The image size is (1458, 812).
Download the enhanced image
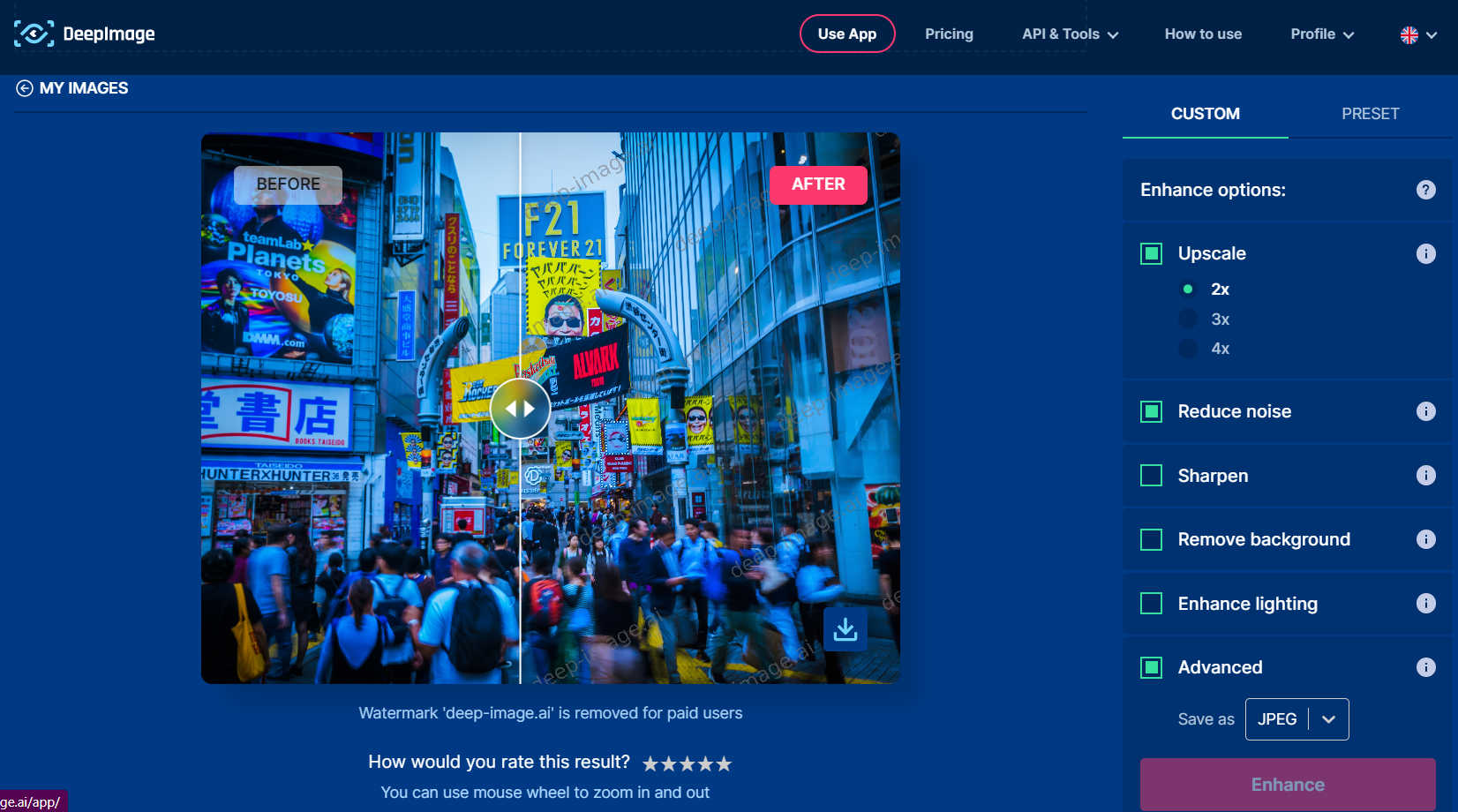pyautogui.click(x=845, y=629)
